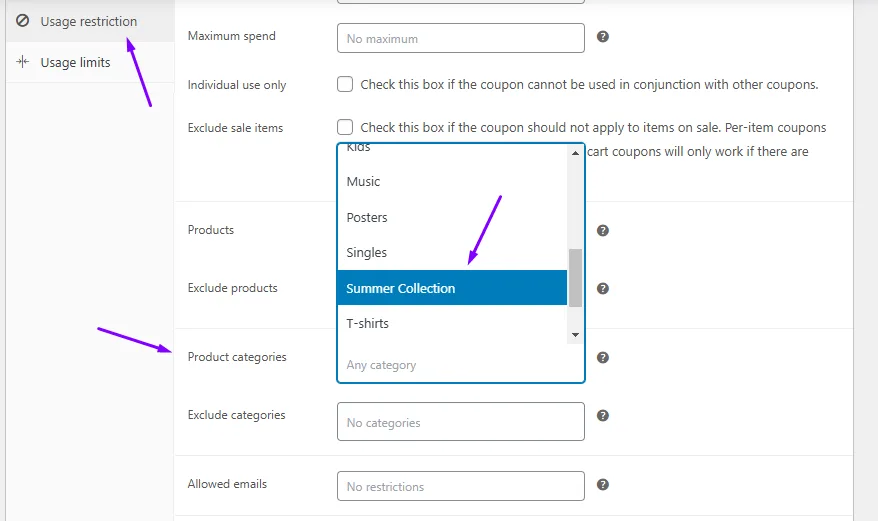Tick the Exclude sale items checkbox
Screen dimensions: 878x521
(x=345, y=127)
